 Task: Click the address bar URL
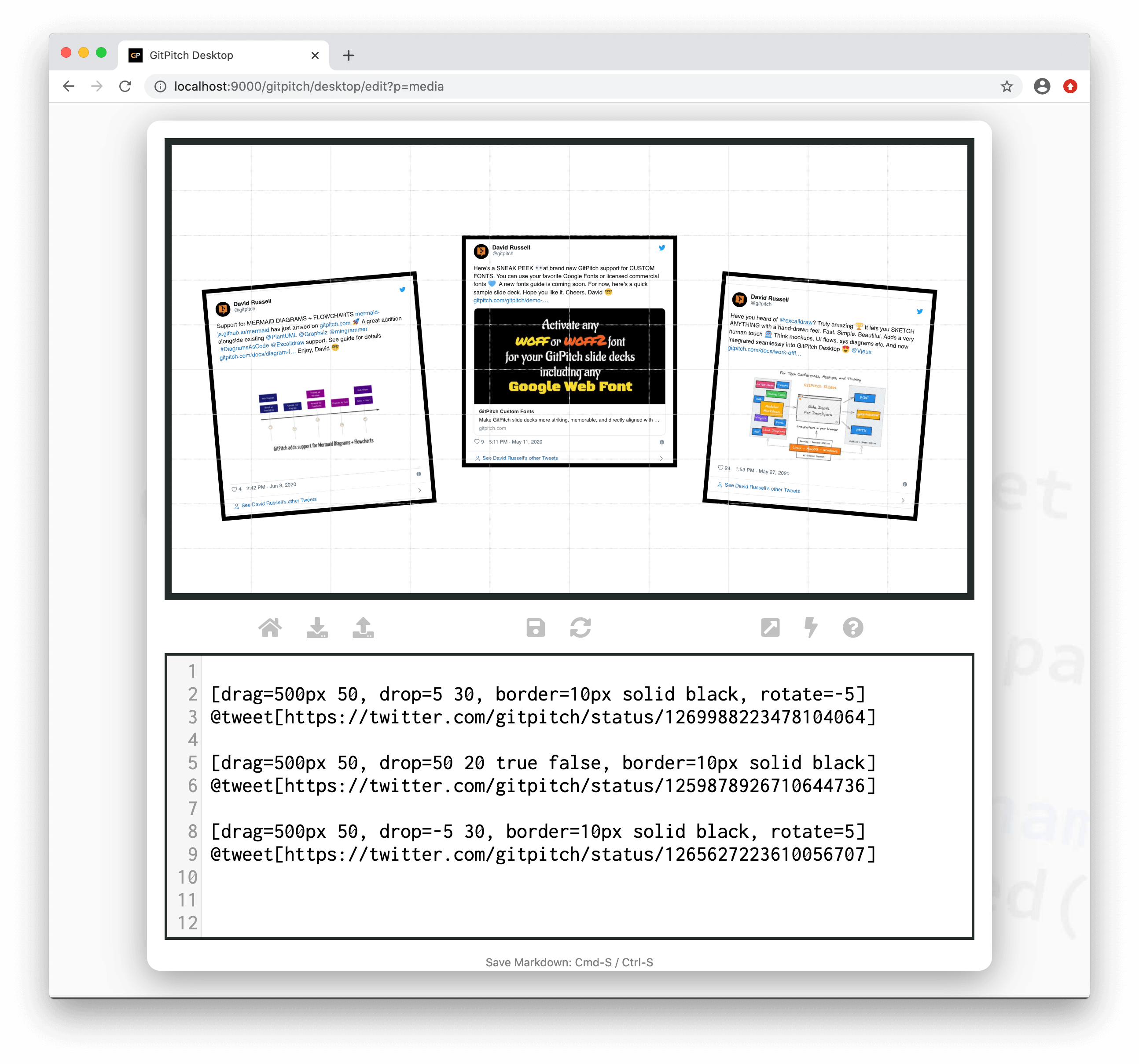point(309,87)
